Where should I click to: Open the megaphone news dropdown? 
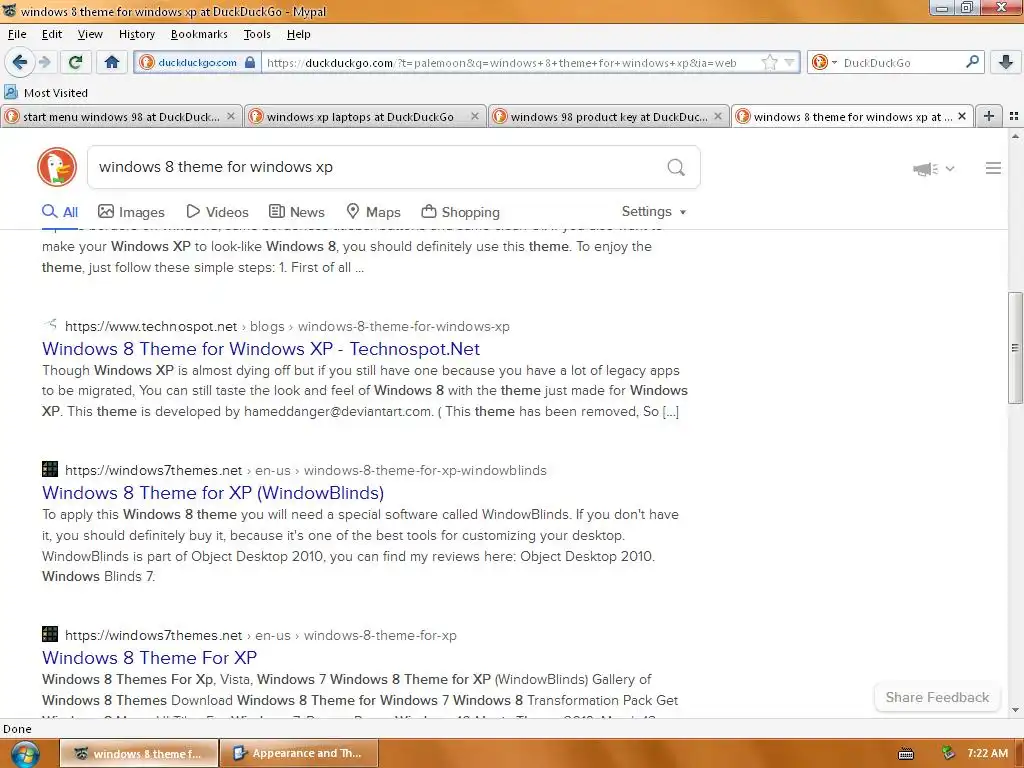pyautogui.click(x=934, y=169)
